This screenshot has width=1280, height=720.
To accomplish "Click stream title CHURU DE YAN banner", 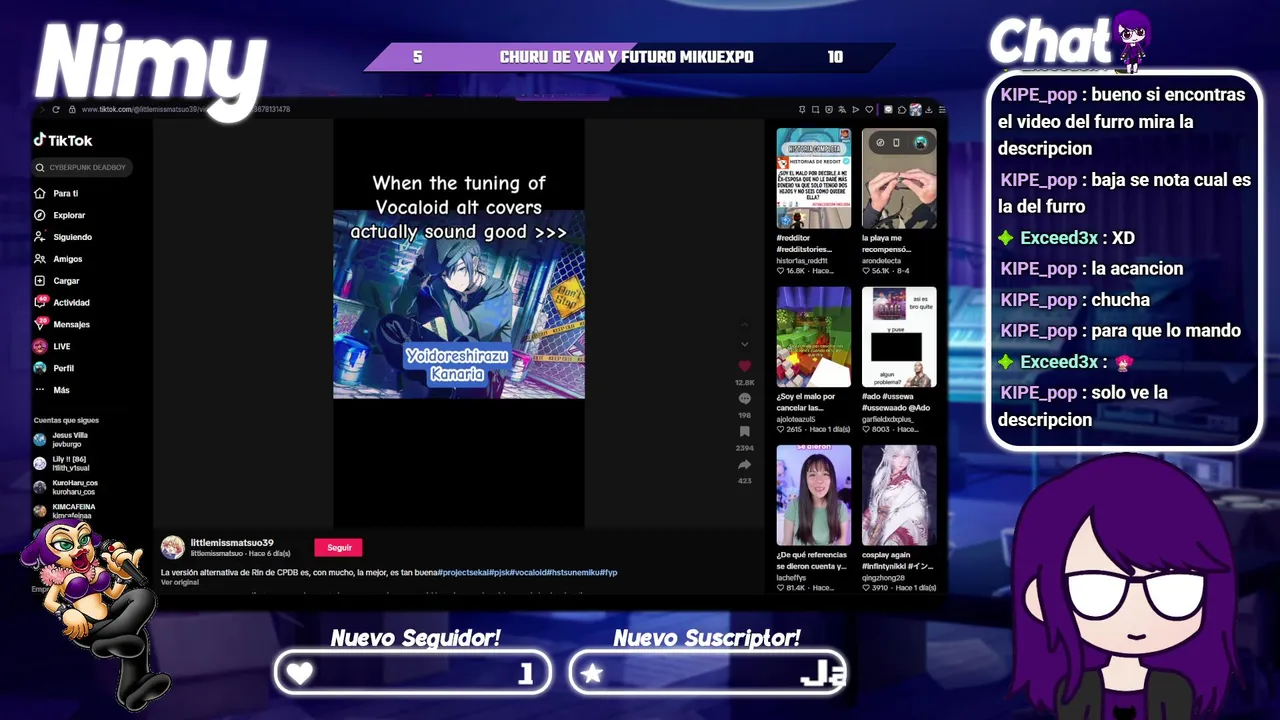I will (626, 57).
